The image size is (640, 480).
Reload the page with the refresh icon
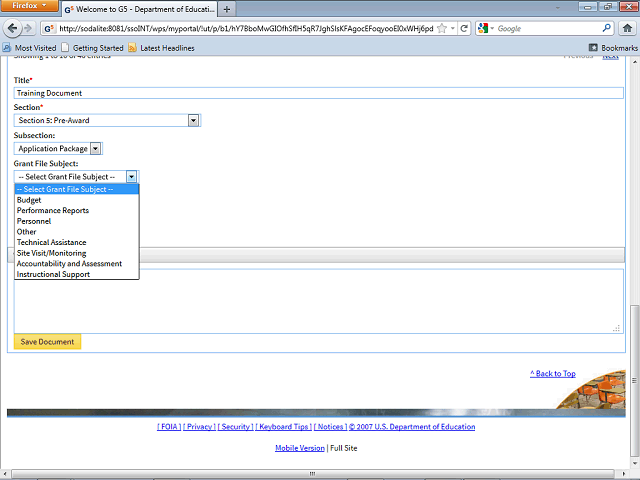(464, 28)
